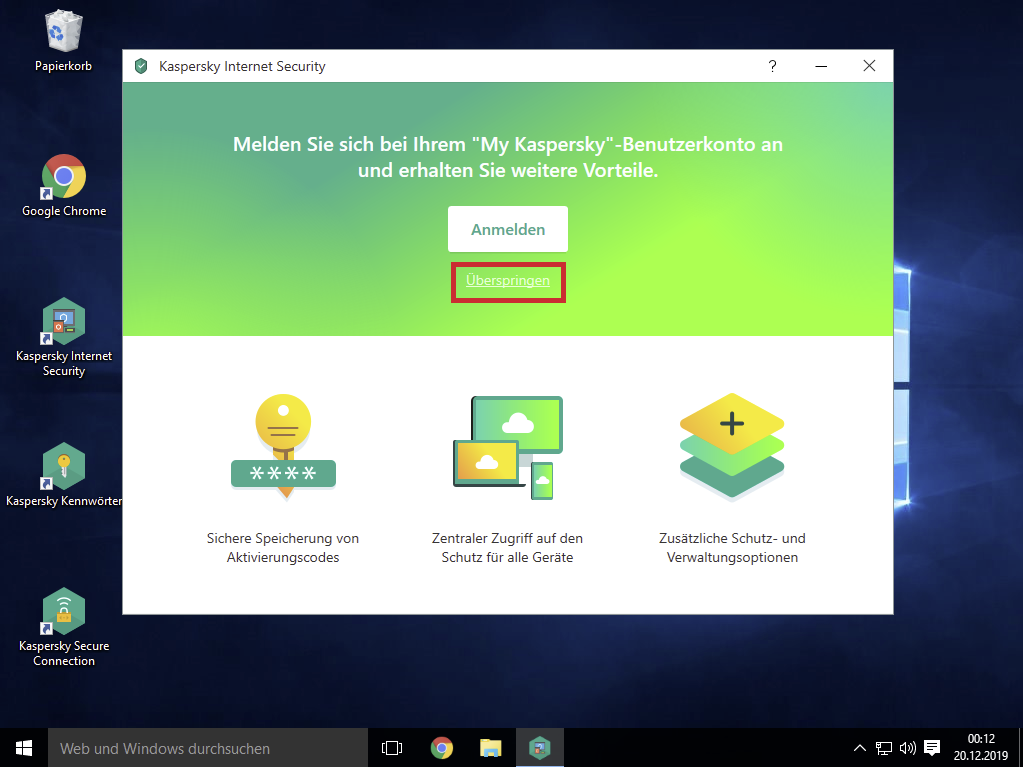The width and height of the screenshot is (1023, 767).
Task: Click the 'Melden Sie sich bei Ihrem' heading
Action: pos(508,157)
